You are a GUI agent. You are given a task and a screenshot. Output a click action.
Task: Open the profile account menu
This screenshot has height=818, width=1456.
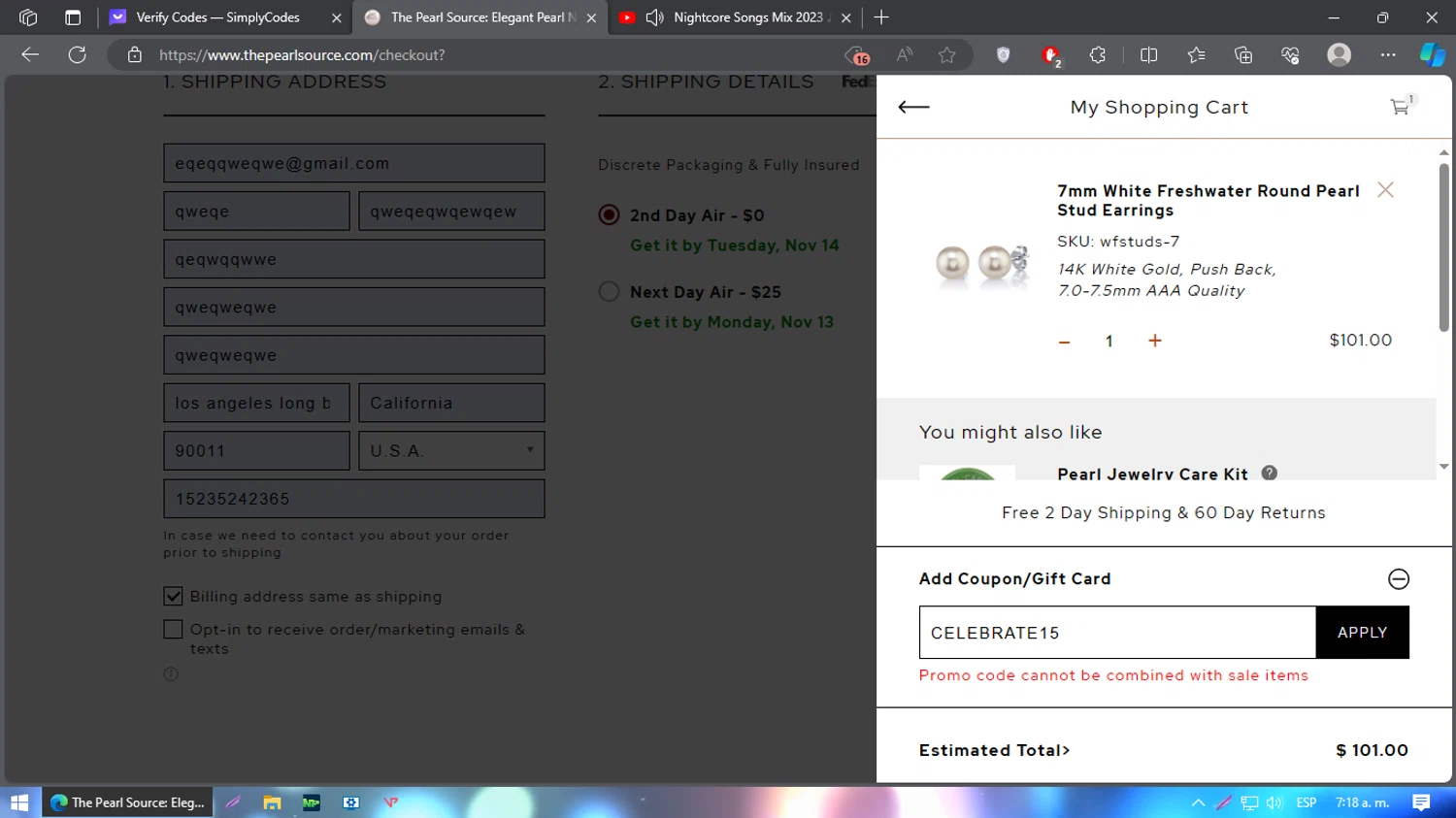[x=1340, y=55]
